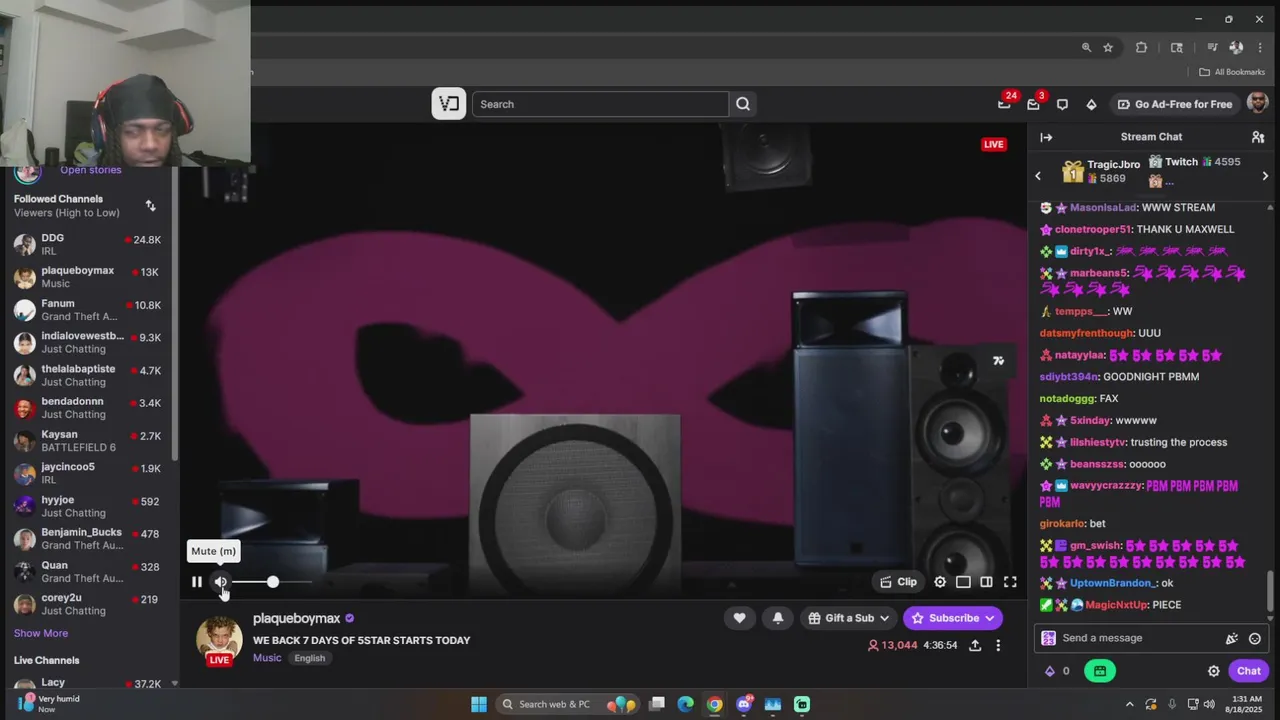The image size is (1280, 720).
Task: Open the whispers speech bubble icon
Action: 1062,104
